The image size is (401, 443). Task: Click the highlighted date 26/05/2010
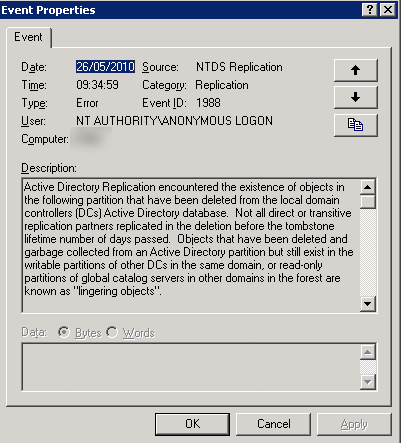tap(105, 67)
